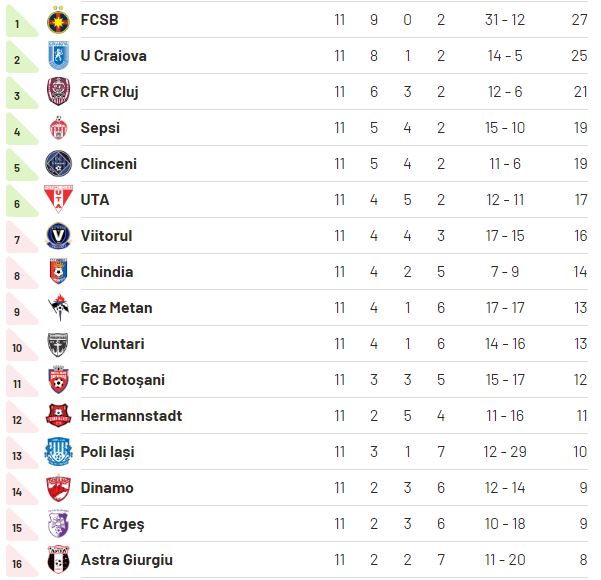Click the FC Botoșani team name
Image resolution: width=601 pixels, height=580 pixels.
pos(123,380)
